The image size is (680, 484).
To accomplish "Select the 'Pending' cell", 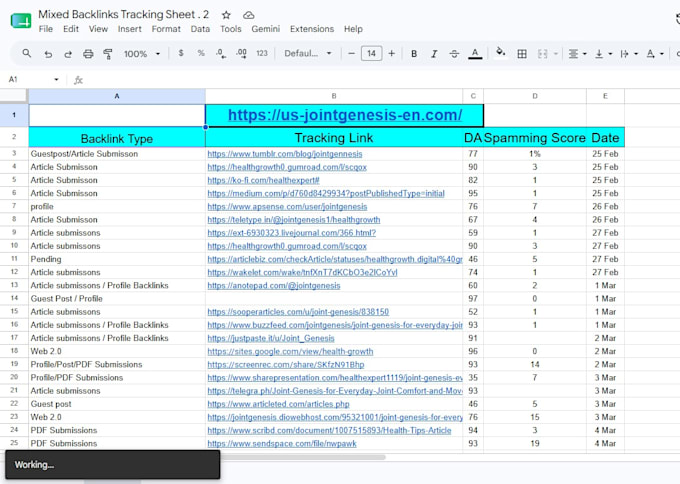I will point(117,259).
